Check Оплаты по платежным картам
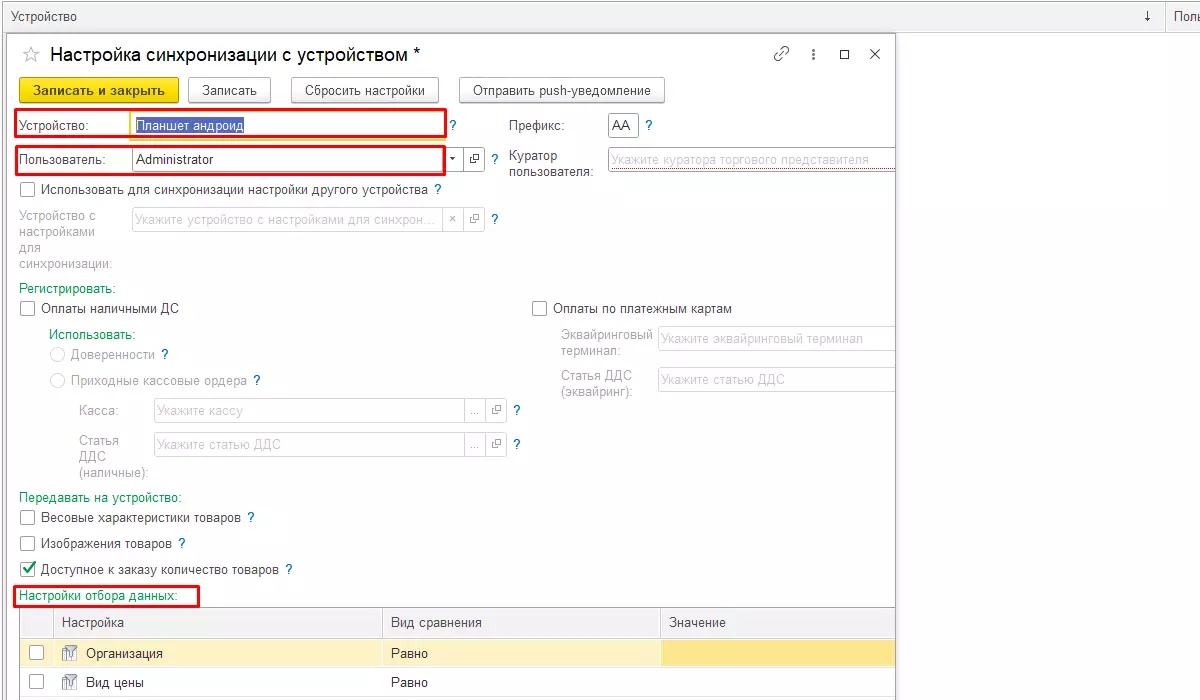This screenshot has width=1200, height=700. click(540, 309)
